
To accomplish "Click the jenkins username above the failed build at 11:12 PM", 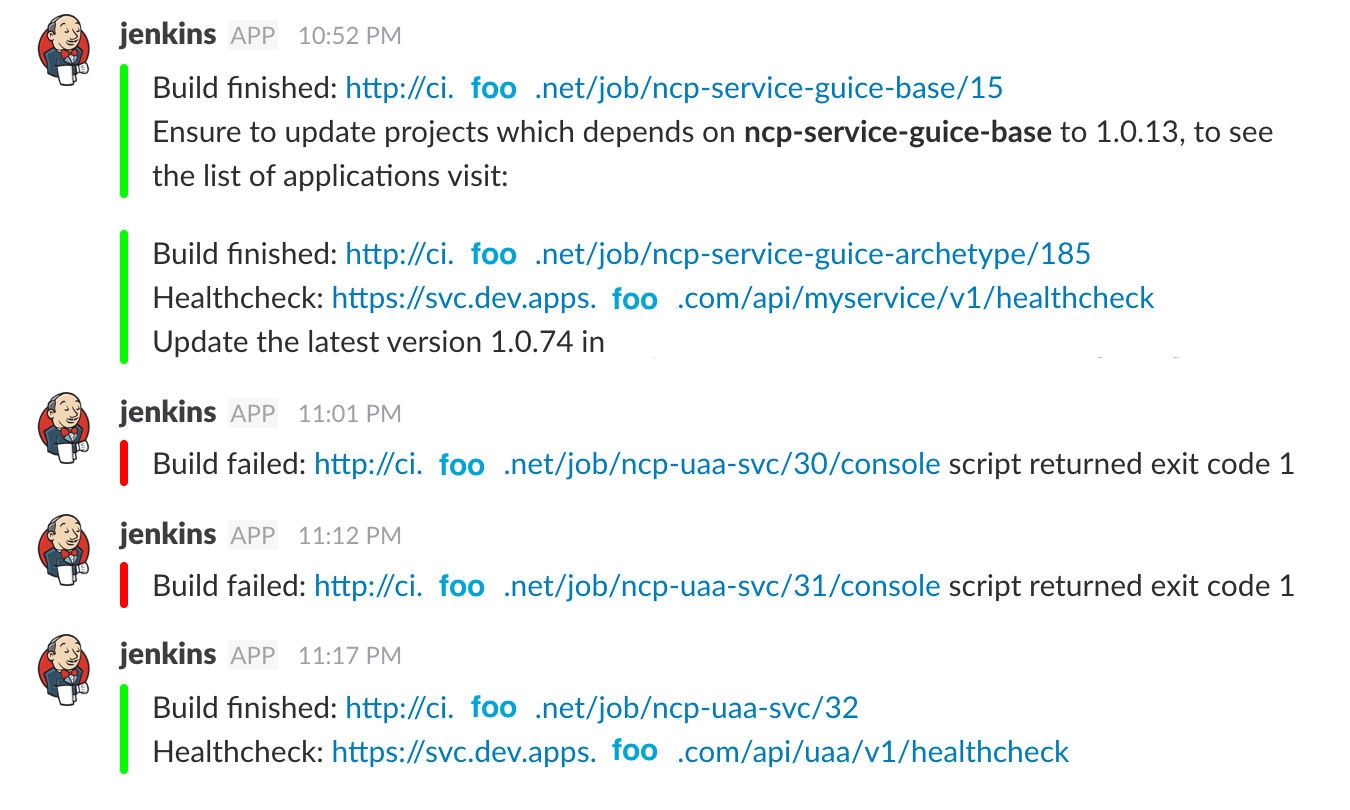I will [166, 533].
